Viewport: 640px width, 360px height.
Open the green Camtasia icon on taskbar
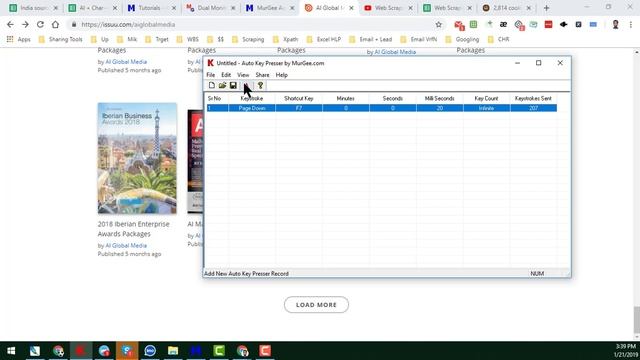219,351
